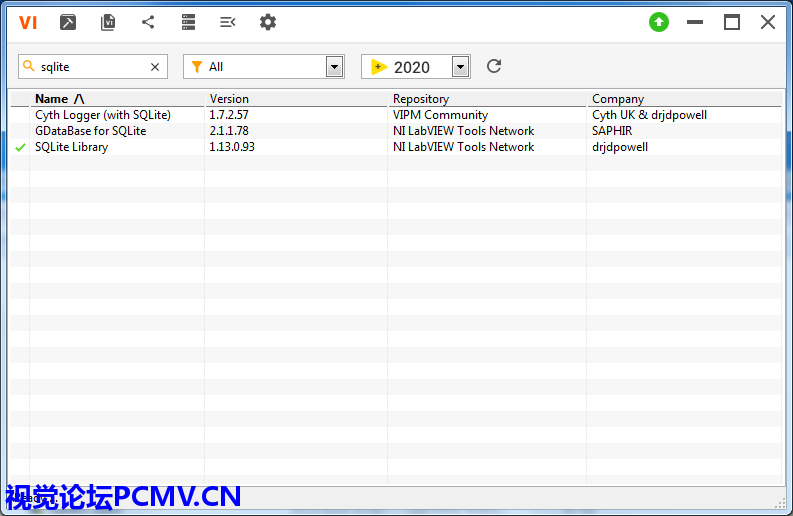Viewport: 793px width, 516px height.
Task: Open the package builder icon
Action: (x=68, y=22)
